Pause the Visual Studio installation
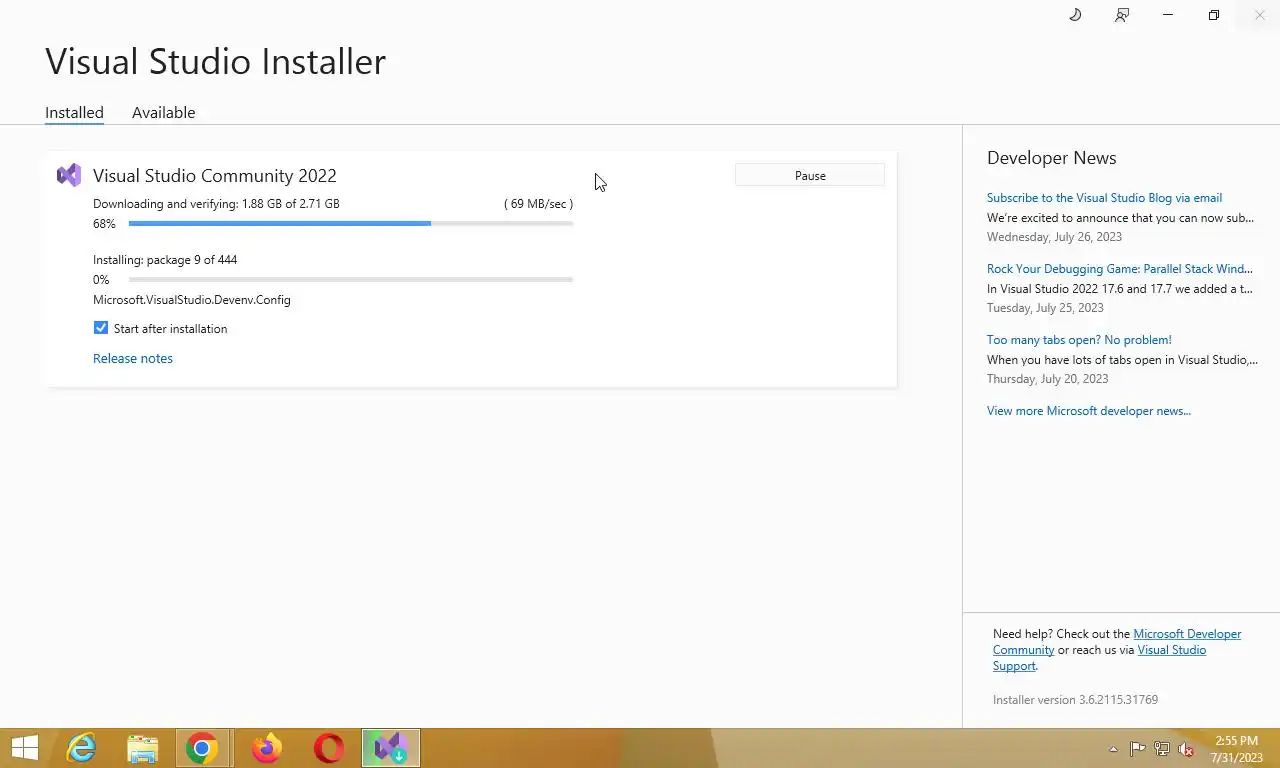 pos(810,175)
